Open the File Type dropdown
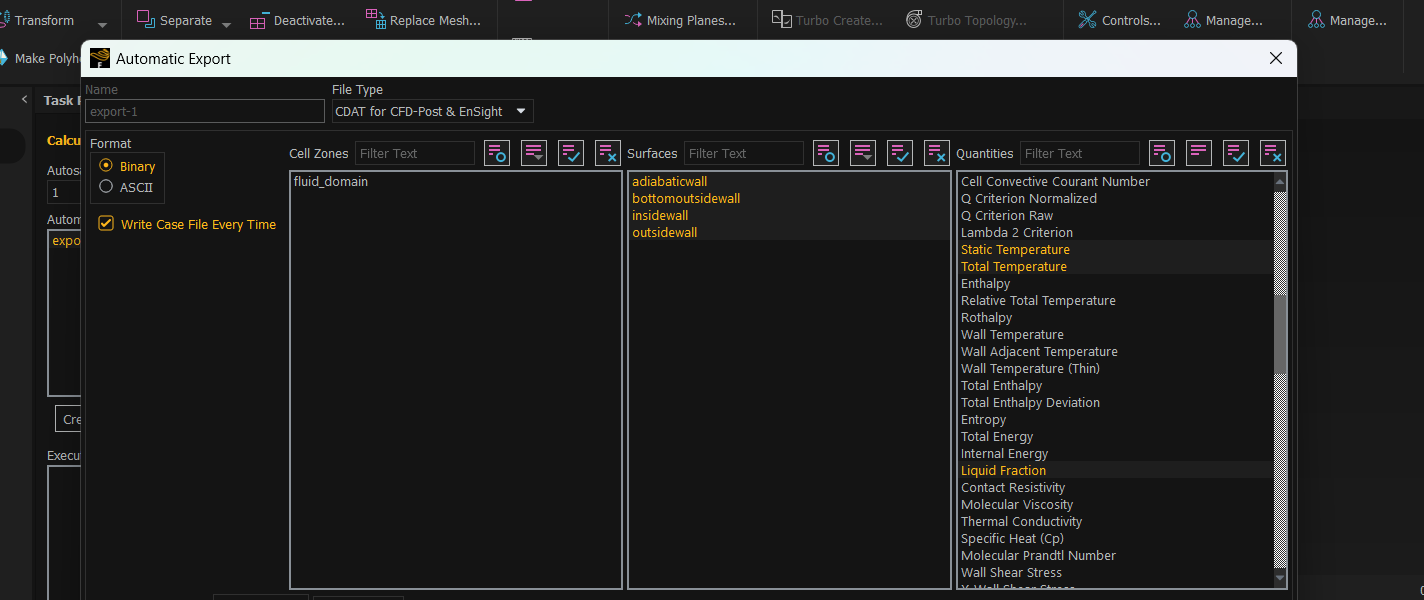Screen dimensions: 1424x600 click(x=432, y=111)
